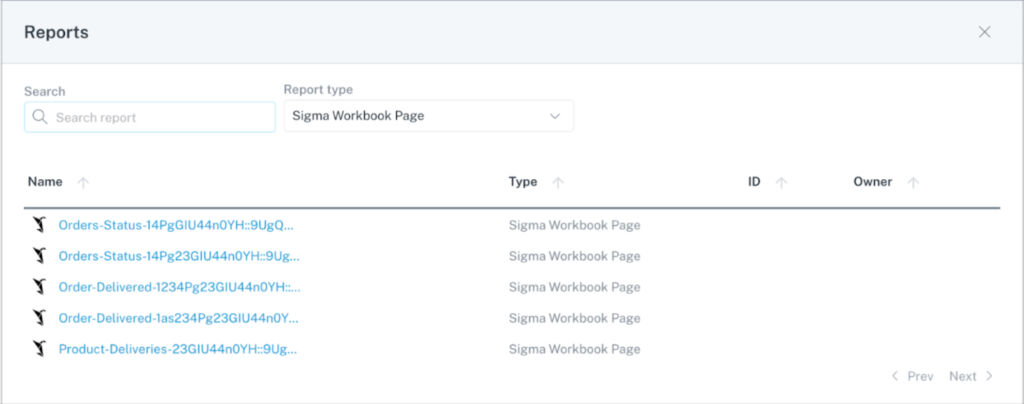Sort by Type column arrow

558,183
